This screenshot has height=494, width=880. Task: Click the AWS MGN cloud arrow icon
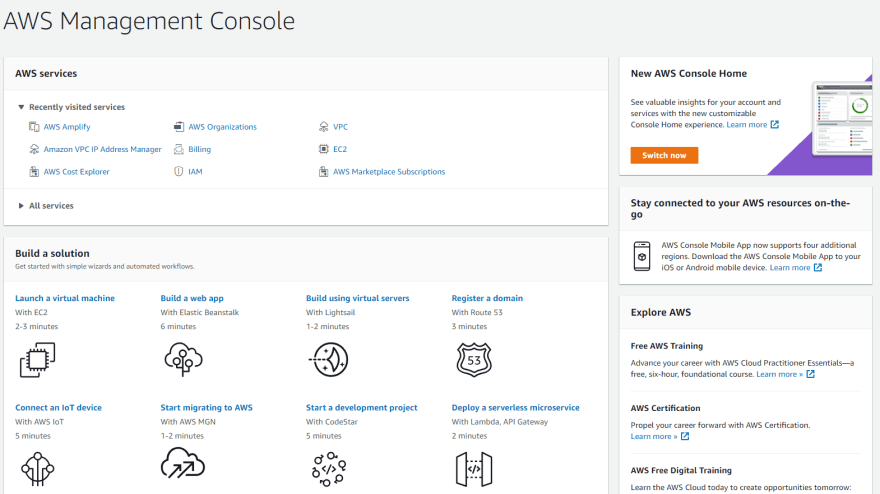point(182,463)
